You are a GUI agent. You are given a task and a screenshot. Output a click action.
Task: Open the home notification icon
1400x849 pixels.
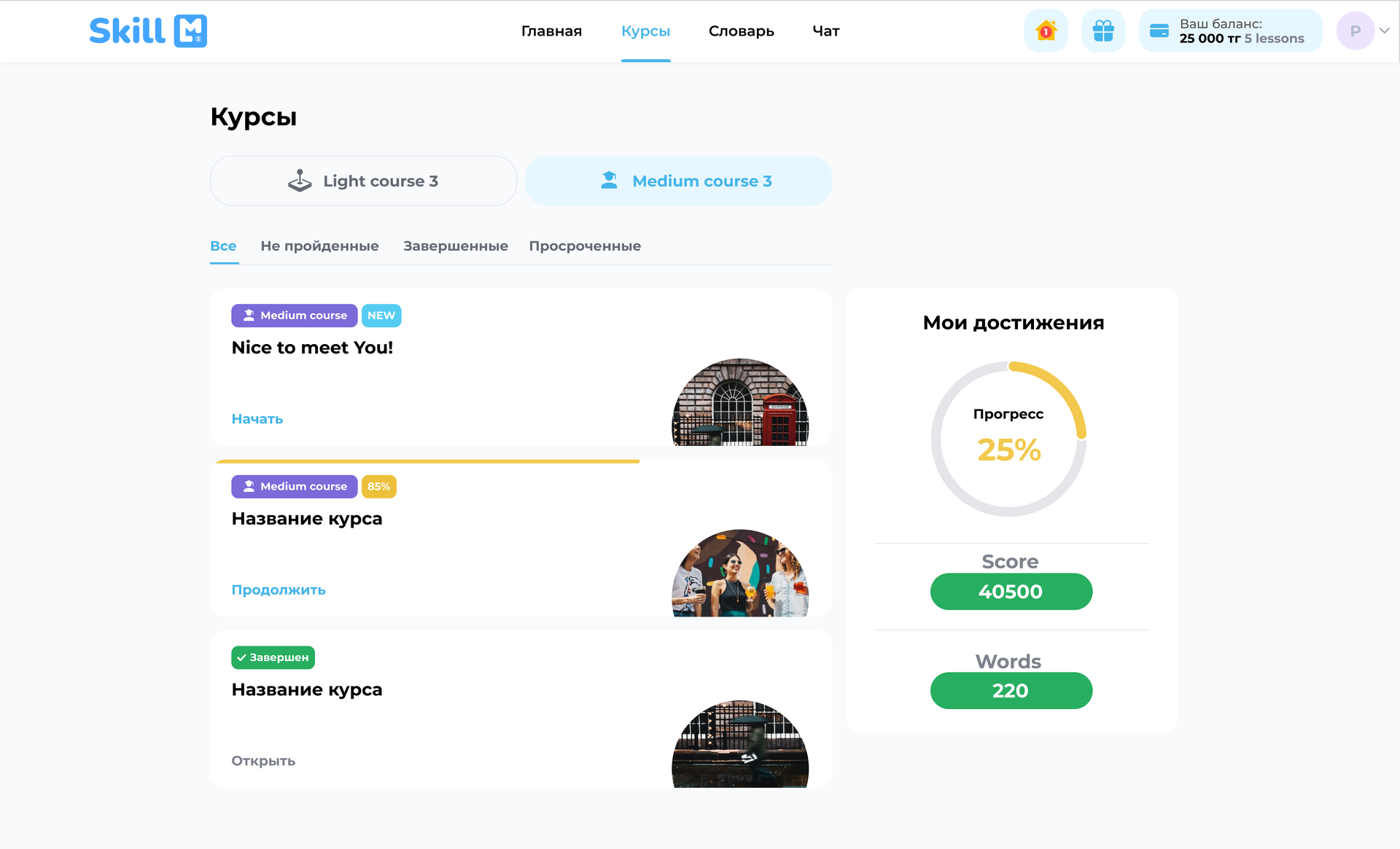1046,31
